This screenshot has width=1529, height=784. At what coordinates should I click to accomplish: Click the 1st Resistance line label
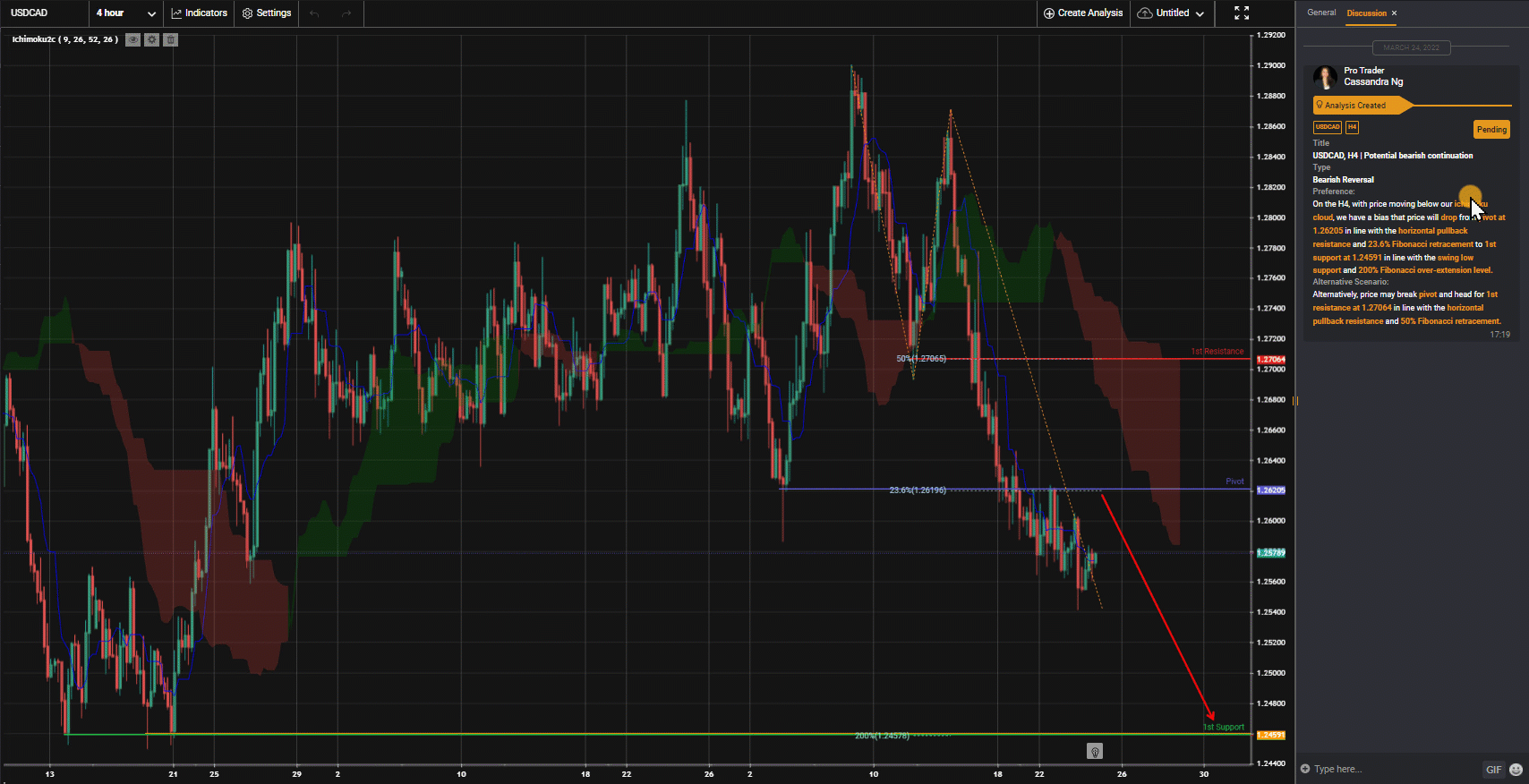1217,352
